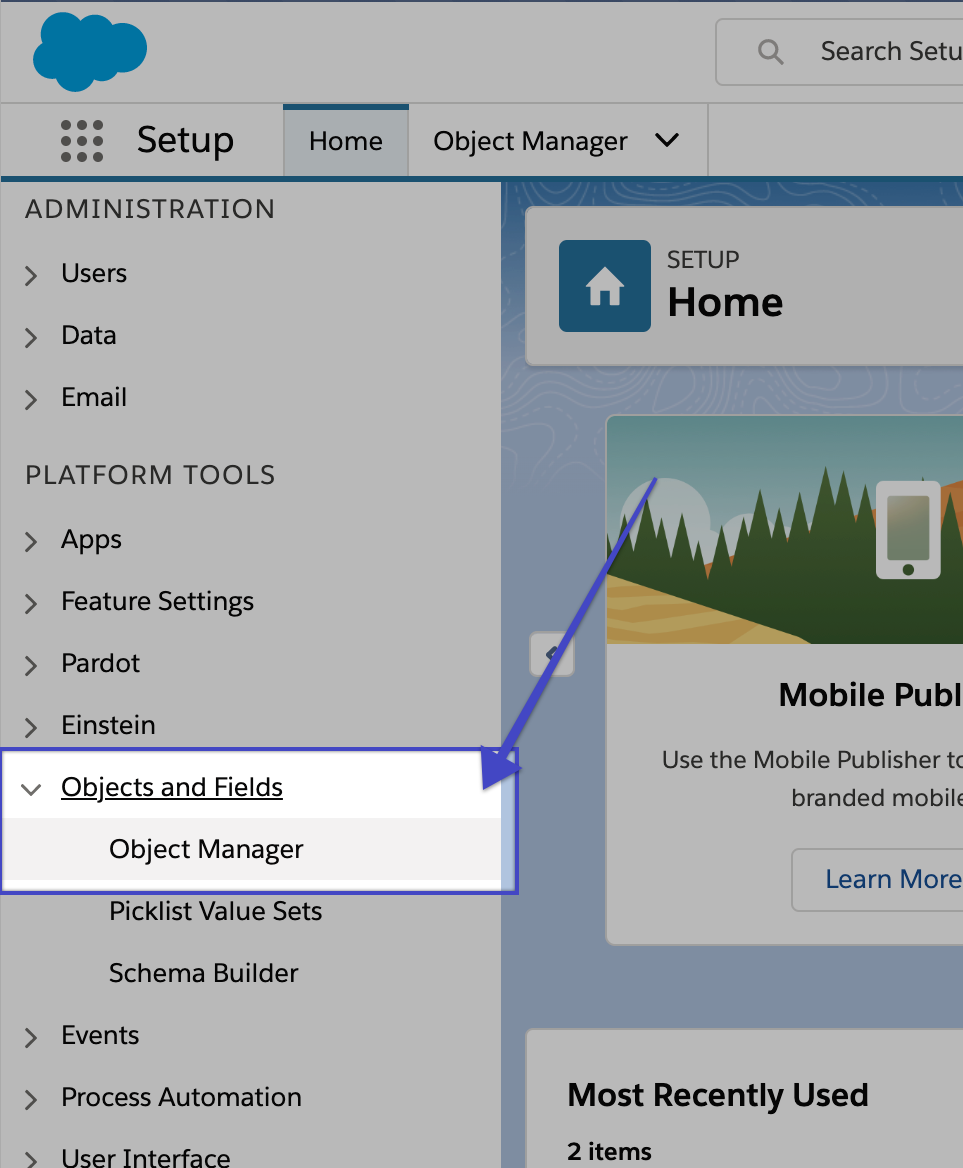
Task: Collapse the Objects and Fields chevron
Action: tap(31, 789)
